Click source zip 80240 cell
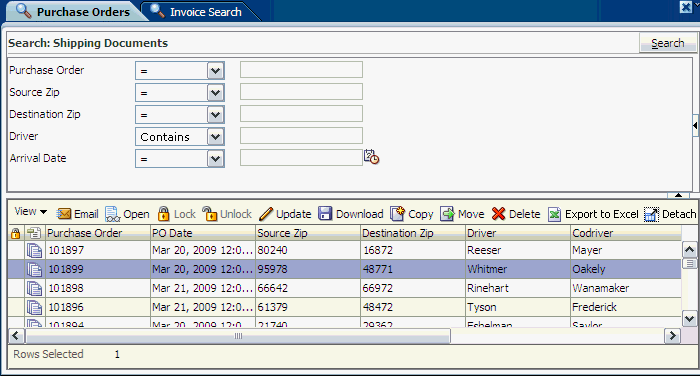Viewport: 700px width, 376px height. click(308, 250)
